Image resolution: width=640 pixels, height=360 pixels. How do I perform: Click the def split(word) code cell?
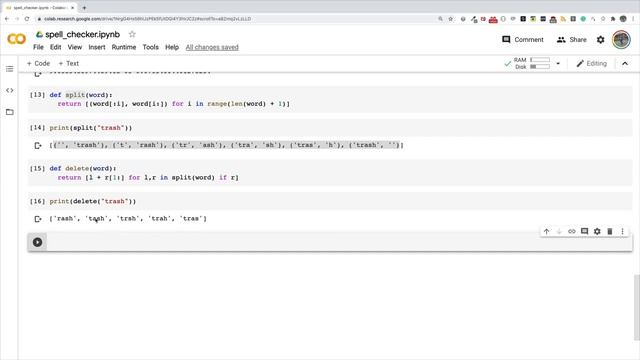[x=330, y=99]
